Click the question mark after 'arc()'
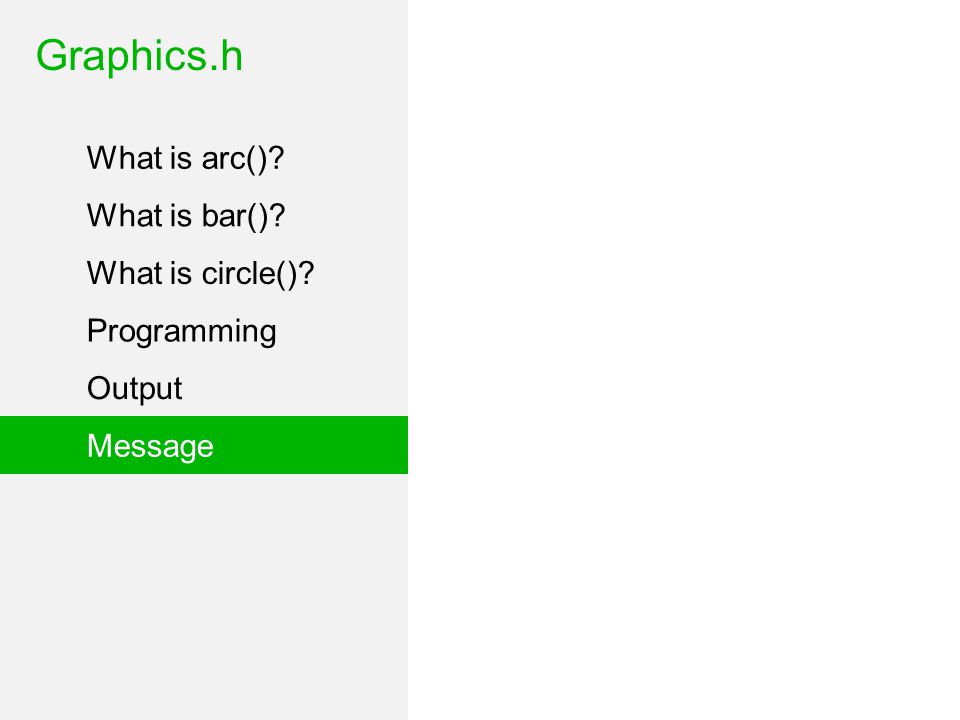The height and width of the screenshot is (720, 960). pos(276,158)
